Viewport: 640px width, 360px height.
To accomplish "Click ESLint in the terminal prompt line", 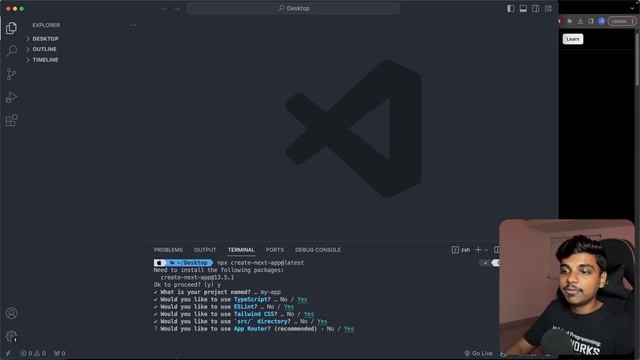I will point(245,307).
